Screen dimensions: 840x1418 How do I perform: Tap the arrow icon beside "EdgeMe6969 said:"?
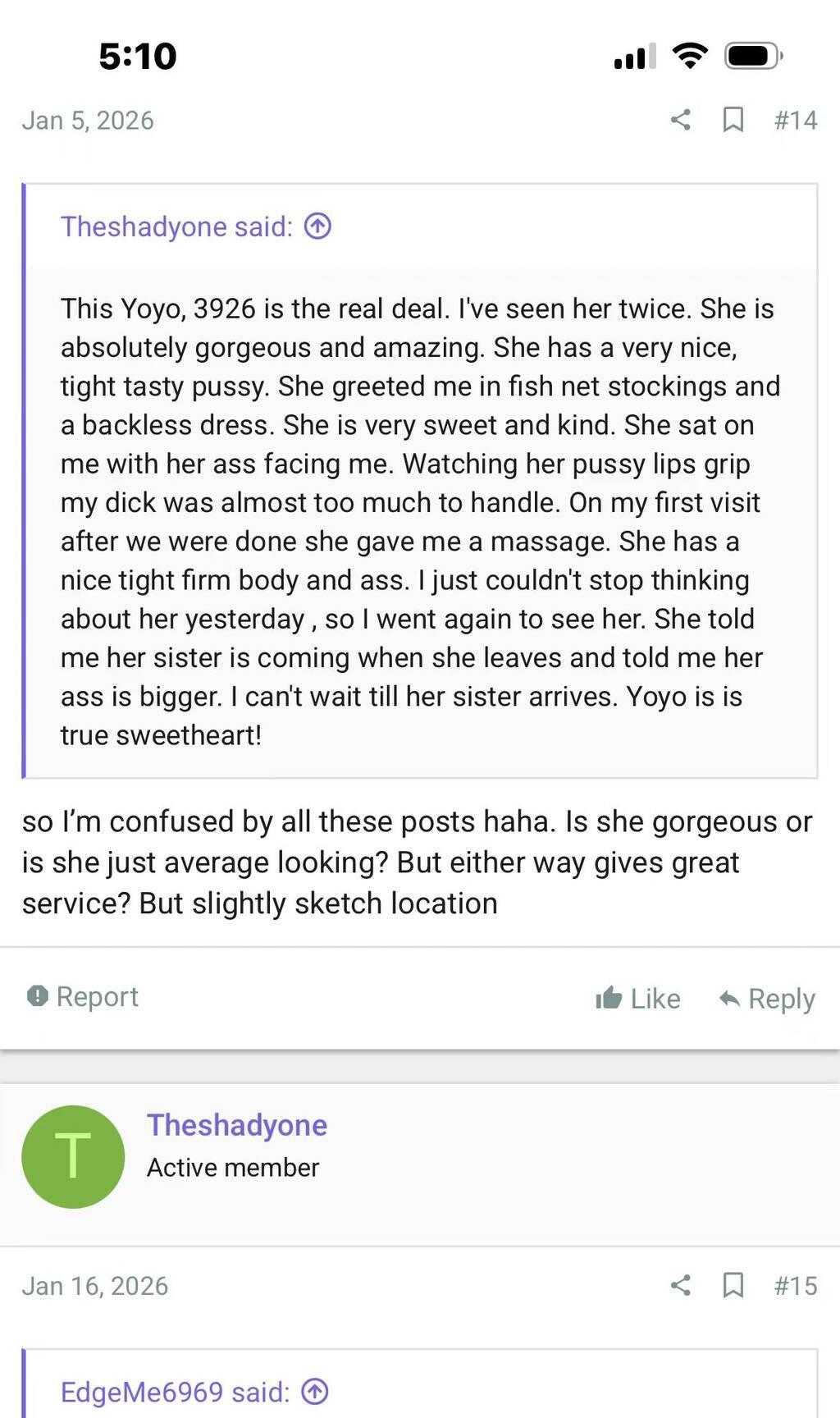315,1391
